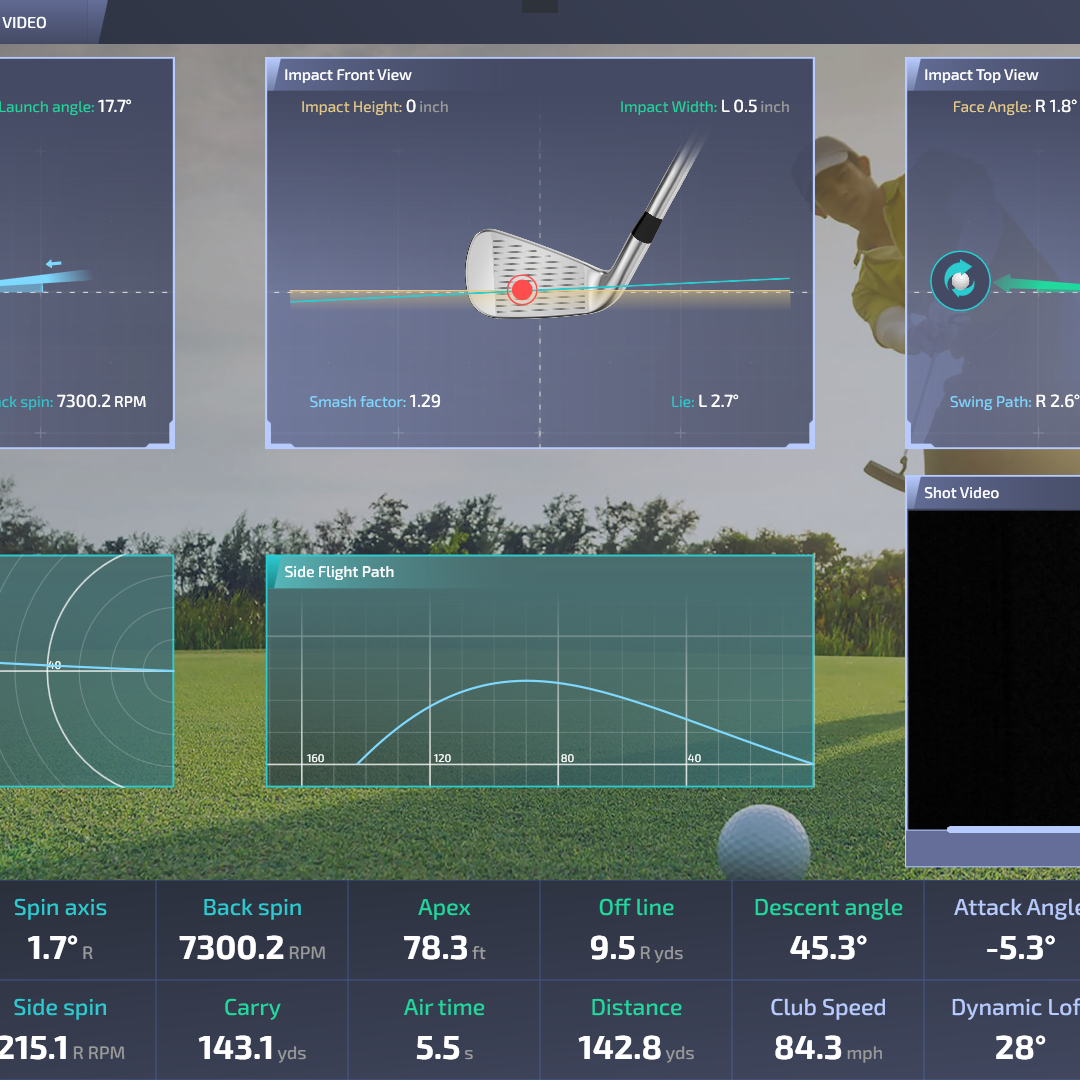The image size is (1080, 1080).
Task: Click the small blue arrow in the launch panel
Action: point(54,264)
